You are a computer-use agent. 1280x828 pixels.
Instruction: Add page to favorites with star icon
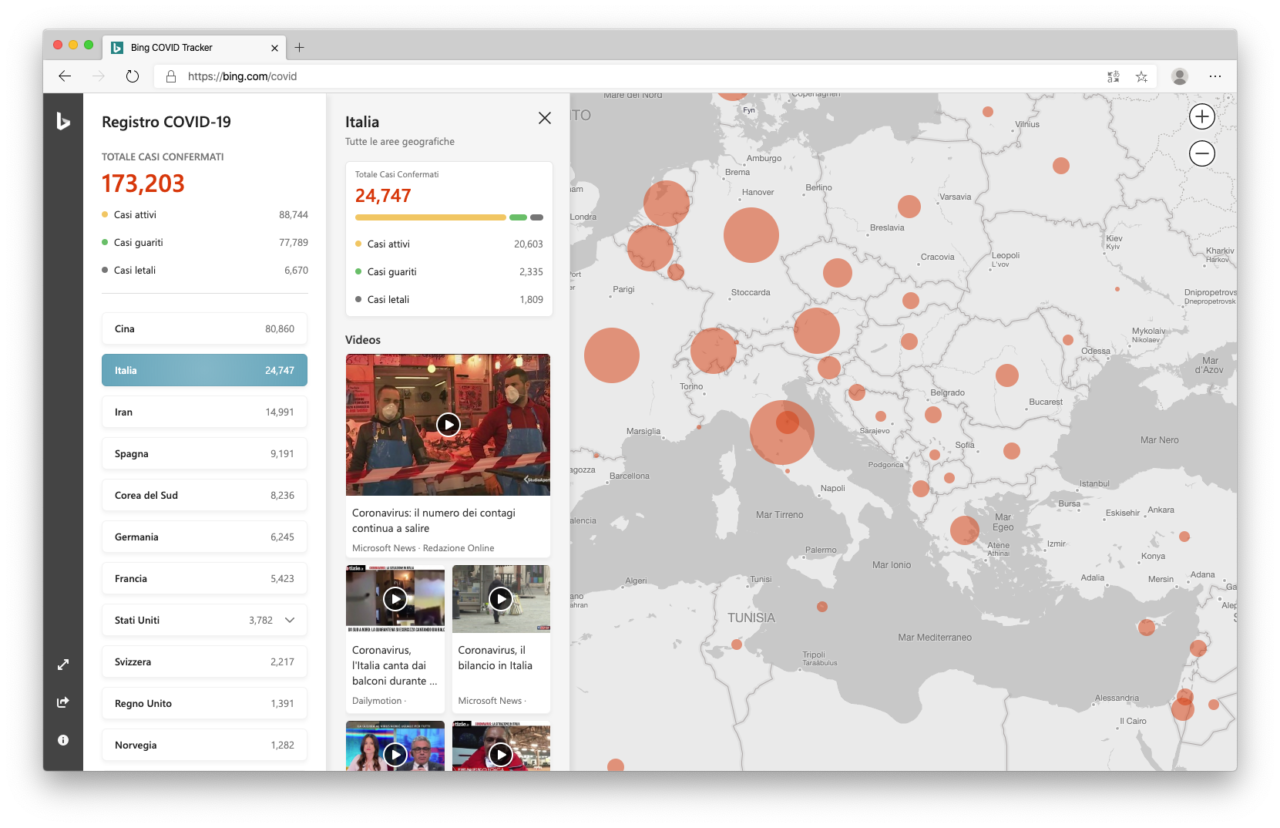(x=1141, y=76)
